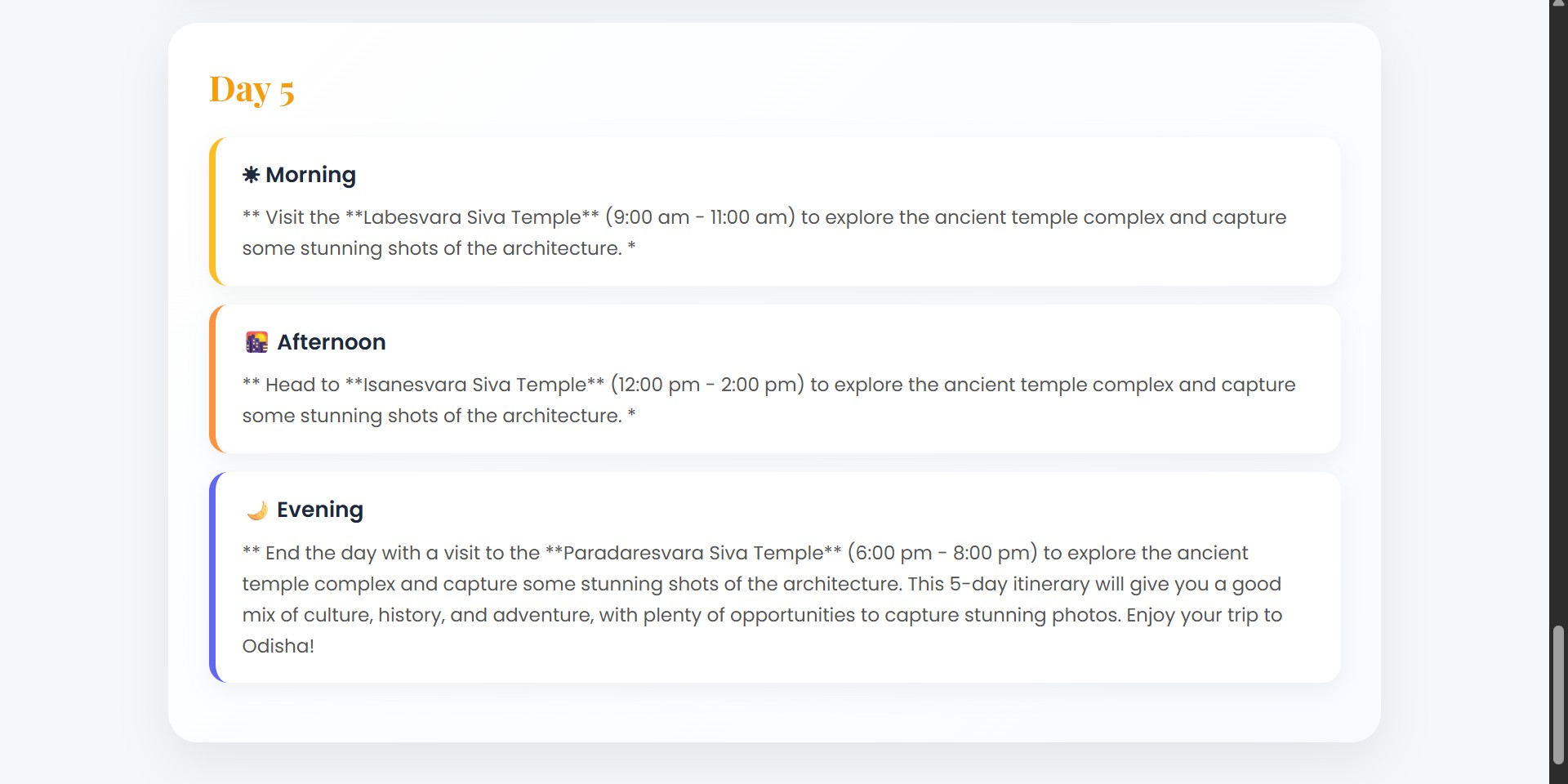The width and height of the screenshot is (1568, 784).
Task: Click the scrollbar up arrow
Action: [x=1558, y=4]
